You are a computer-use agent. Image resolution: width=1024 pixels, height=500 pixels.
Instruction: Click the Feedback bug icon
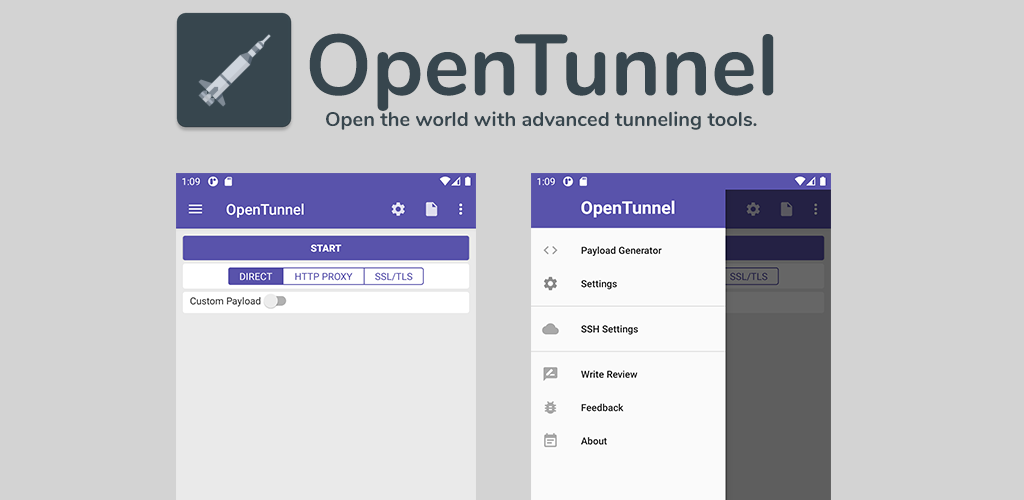551,407
